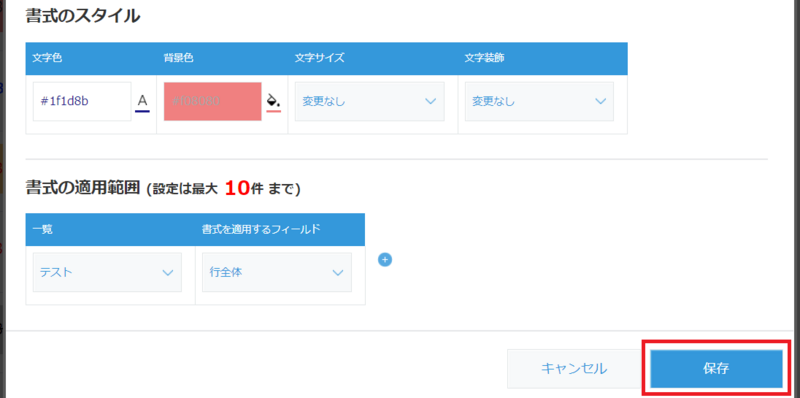
Task: Click the キャンセル button
Action: [574, 368]
